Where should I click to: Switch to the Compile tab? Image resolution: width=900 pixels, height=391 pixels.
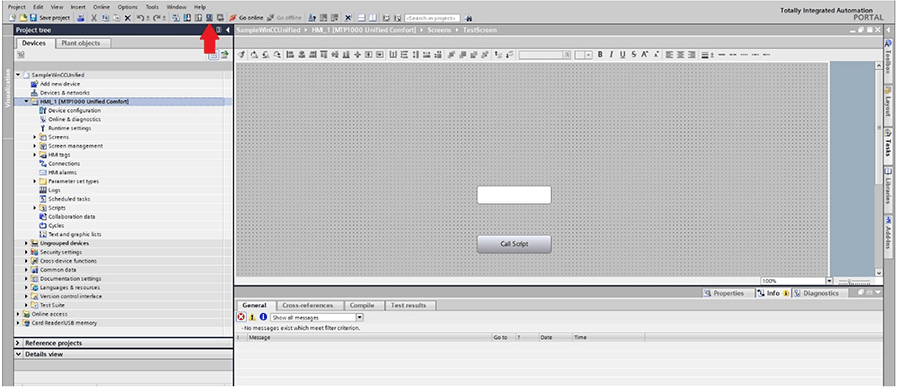tap(362, 305)
